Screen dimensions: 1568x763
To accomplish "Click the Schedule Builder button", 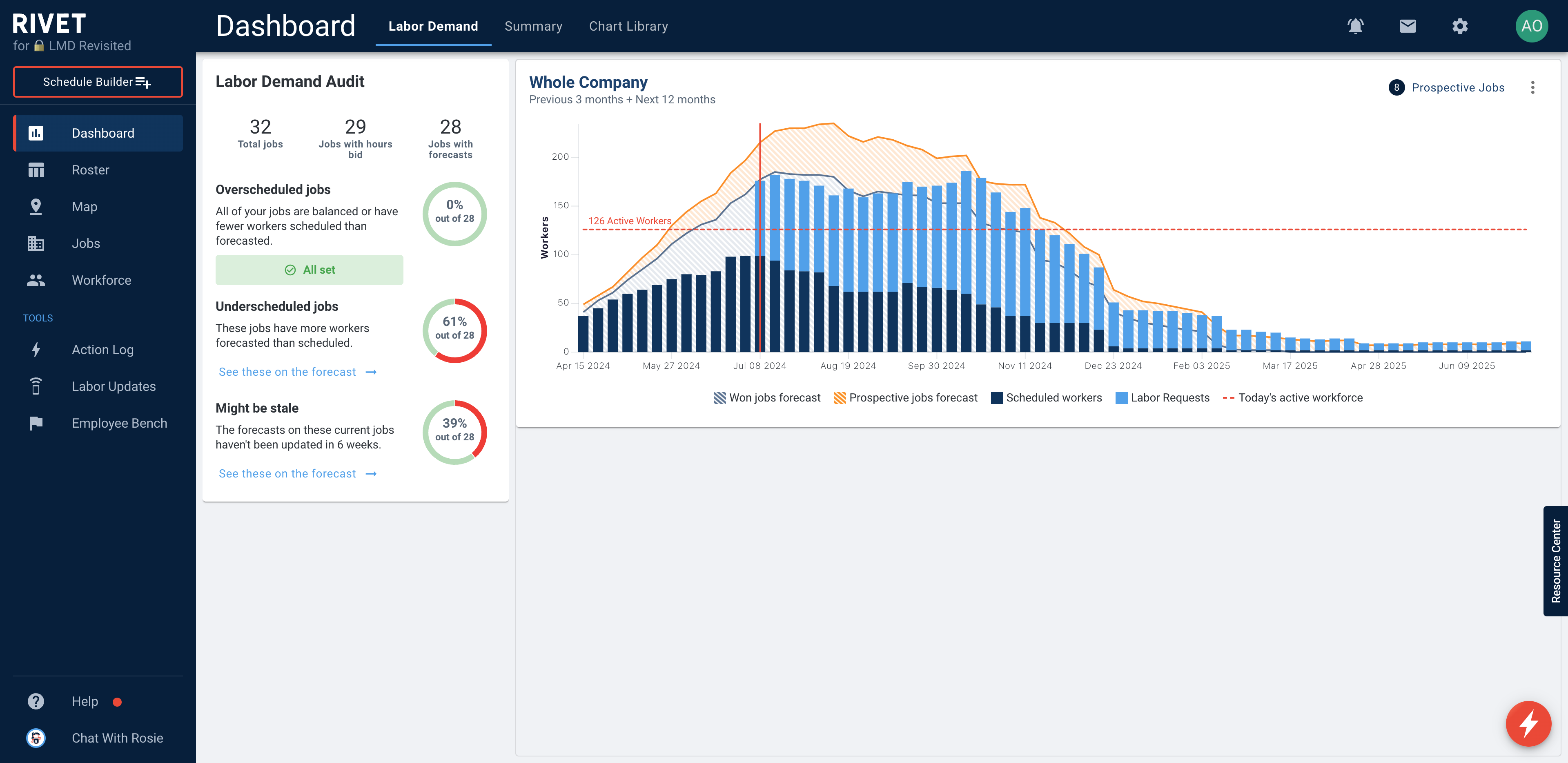I will (98, 82).
